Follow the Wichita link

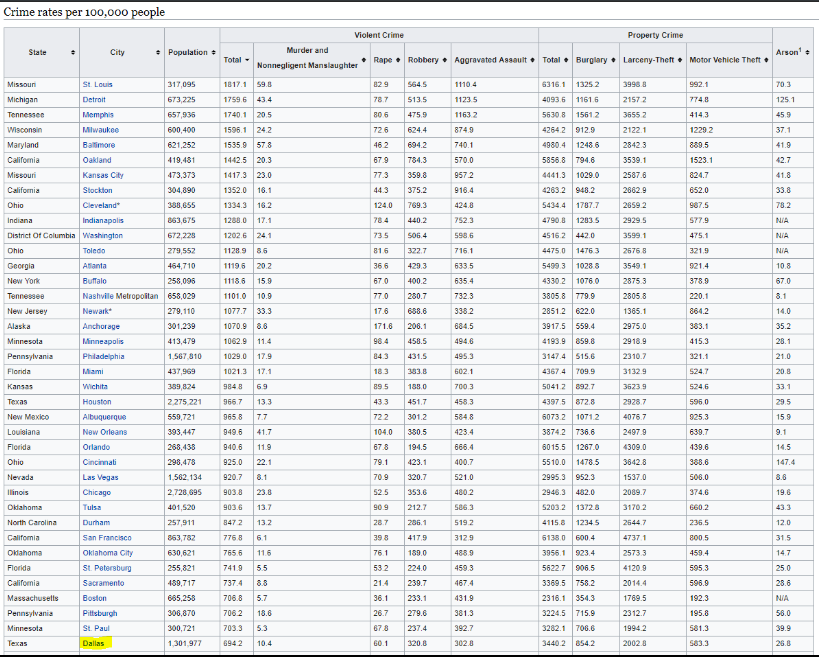click(95, 388)
